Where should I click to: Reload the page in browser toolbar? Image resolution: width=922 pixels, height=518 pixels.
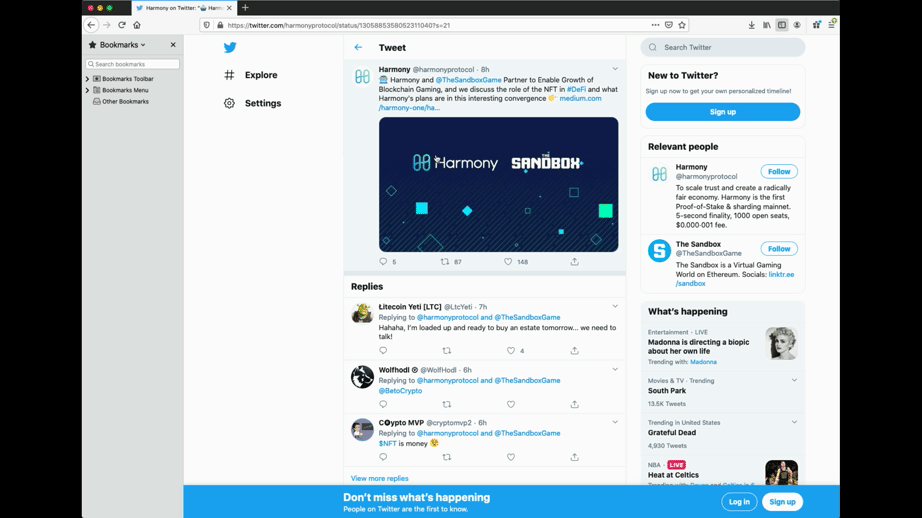(x=122, y=25)
